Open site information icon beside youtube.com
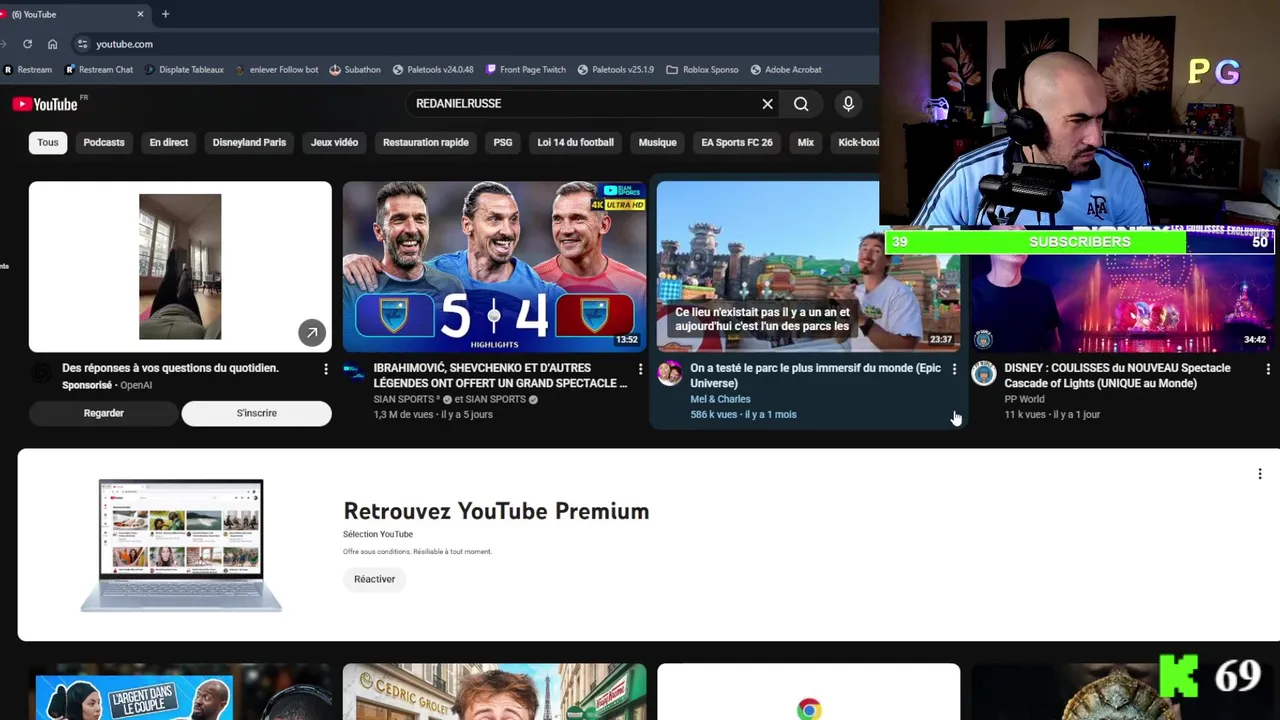 coord(83,44)
